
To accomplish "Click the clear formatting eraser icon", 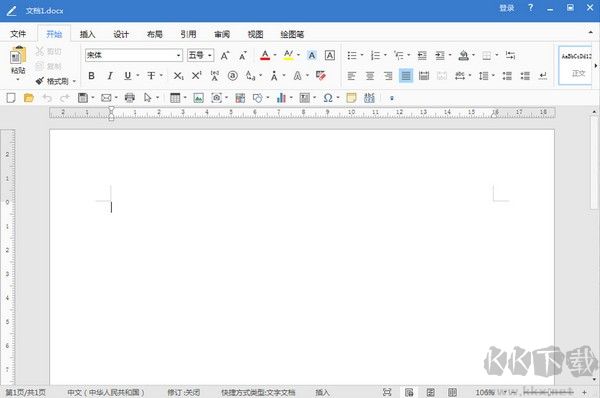I will [x=321, y=75].
